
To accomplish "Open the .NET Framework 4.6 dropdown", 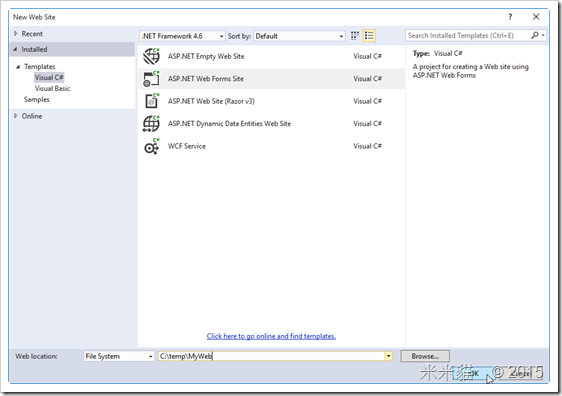I will pyautogui.click(x=182, y=36).
